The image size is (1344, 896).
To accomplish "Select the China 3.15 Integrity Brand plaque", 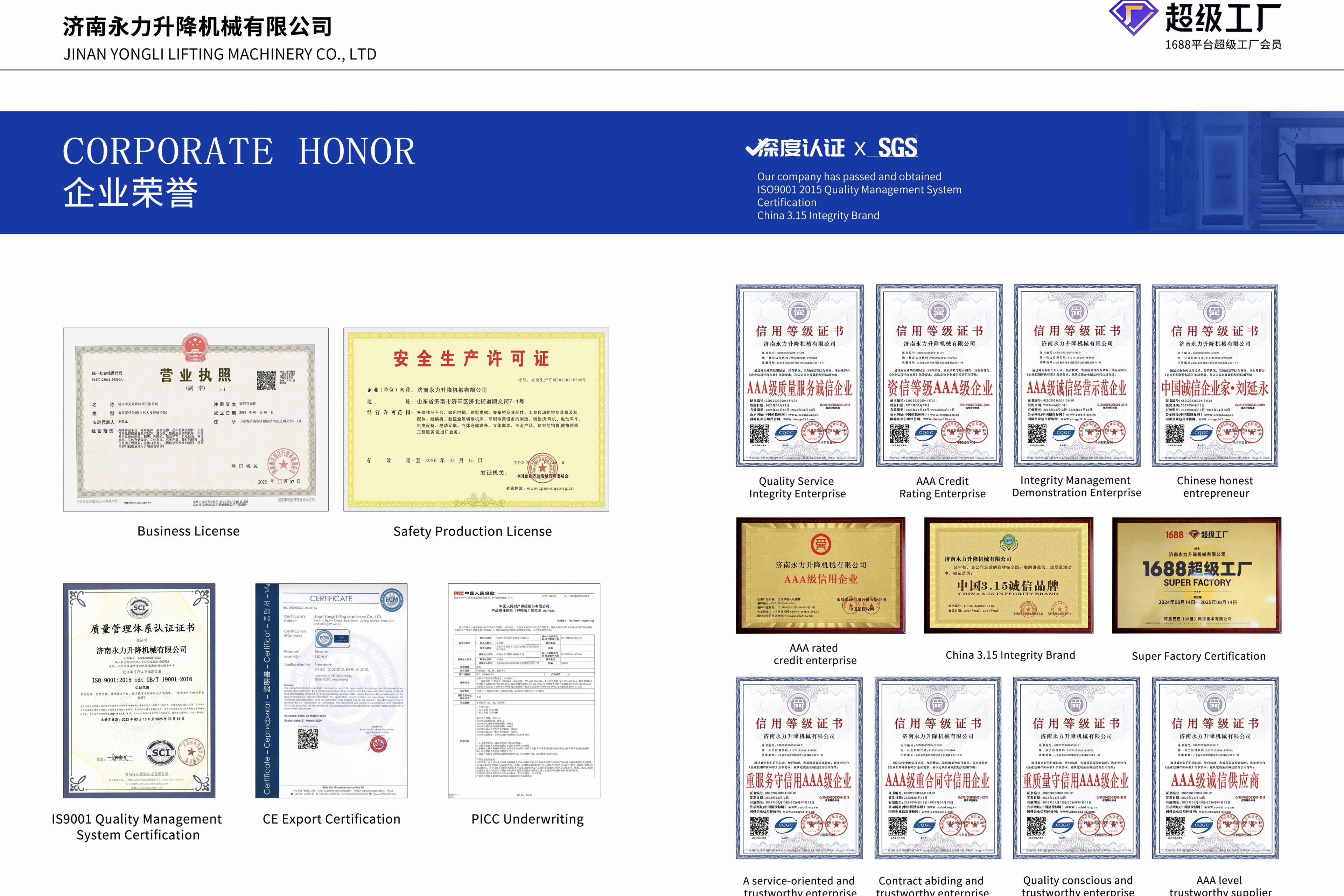I will (1008, 575).
